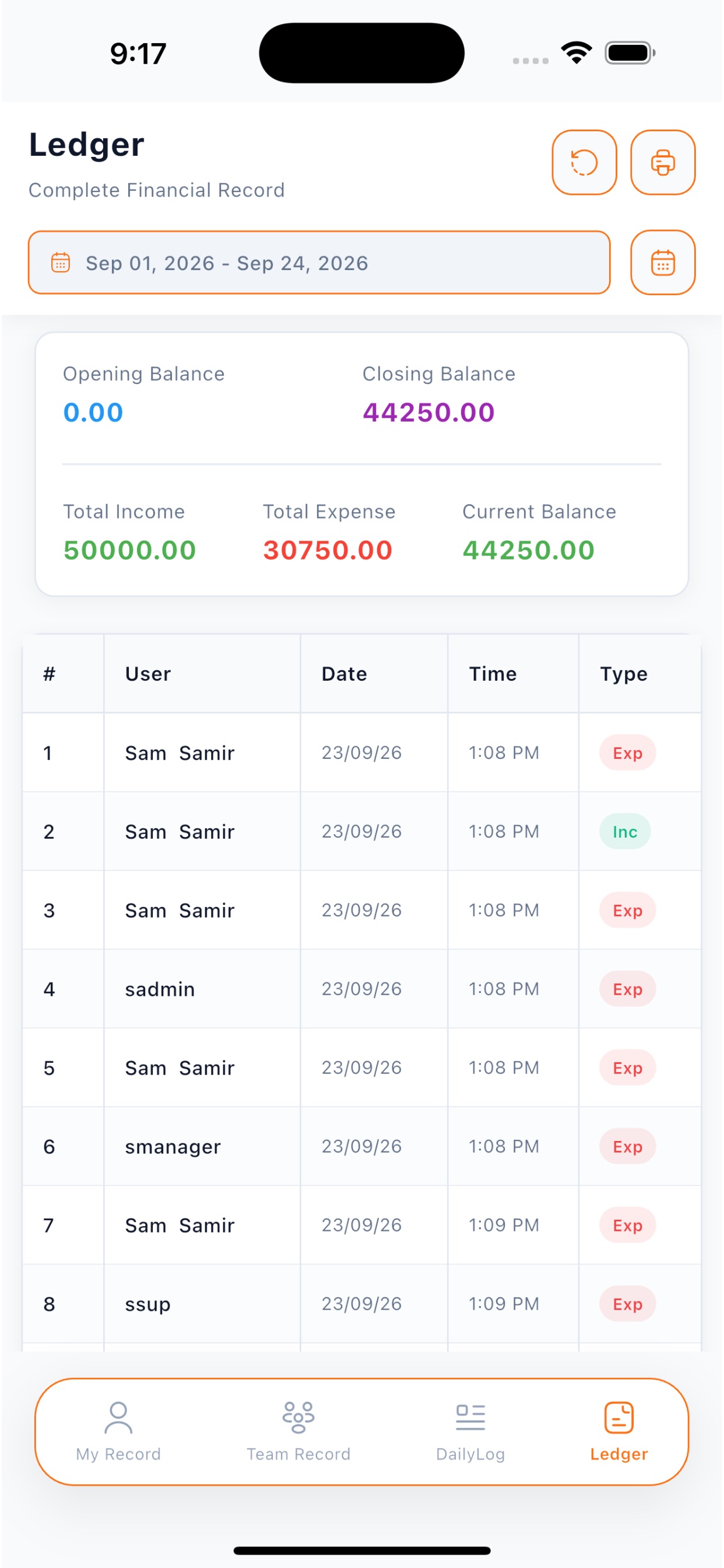724x1568 pixels.
Task: Tap the Type column header
Action: pos(624,674)
